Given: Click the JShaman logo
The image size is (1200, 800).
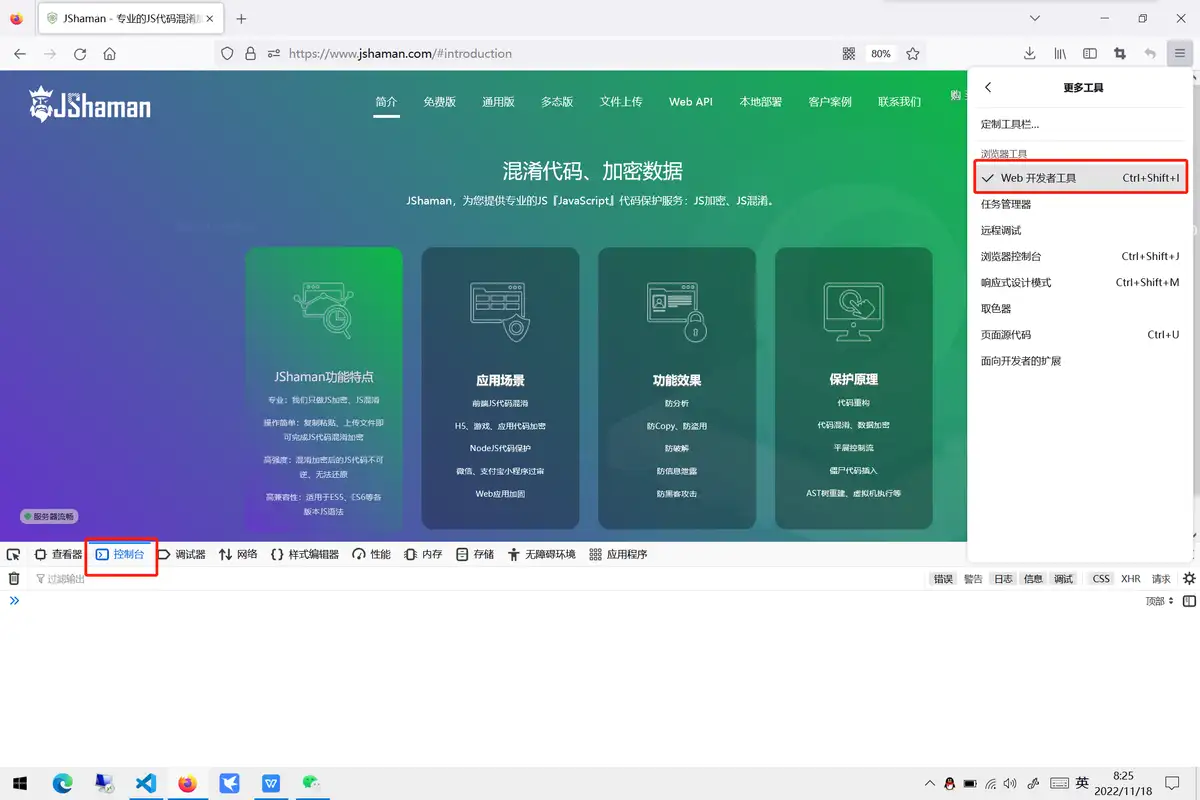Looking at the screenshot, I should point(90,104).
